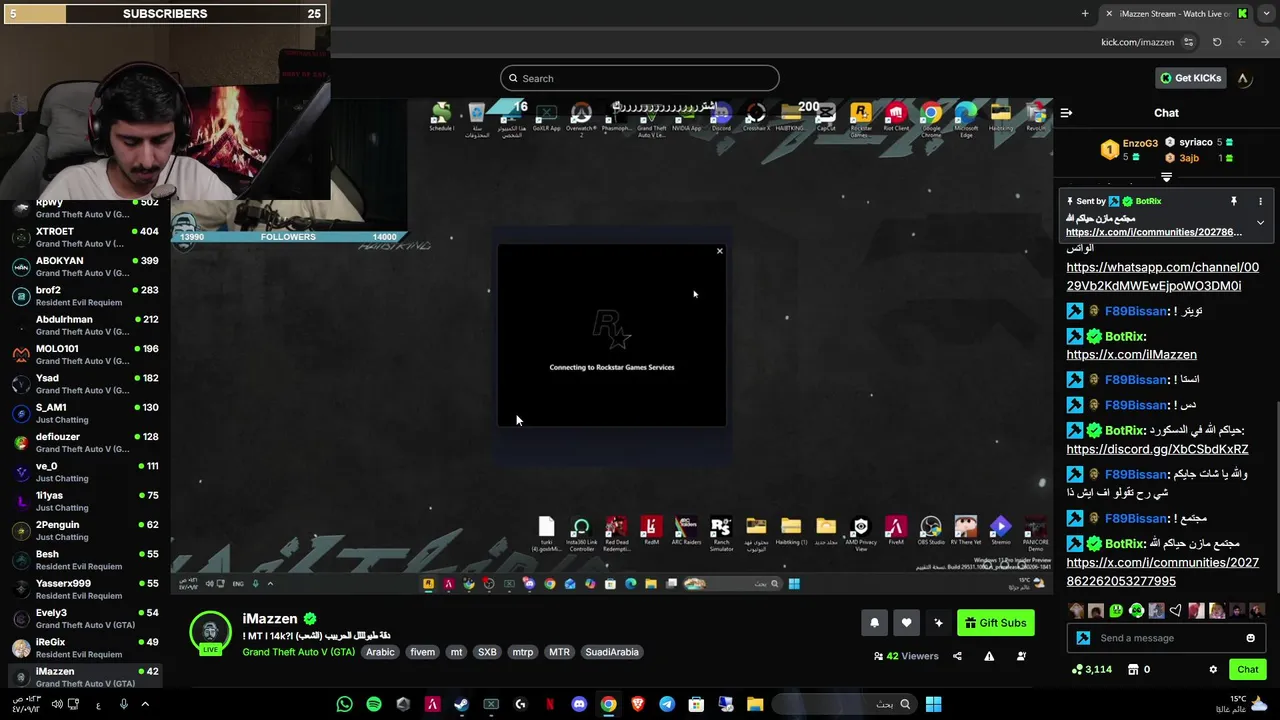Open the emoji picker in chat input
Viewport: 1280px width, 720px height.
coord(1250,638)
